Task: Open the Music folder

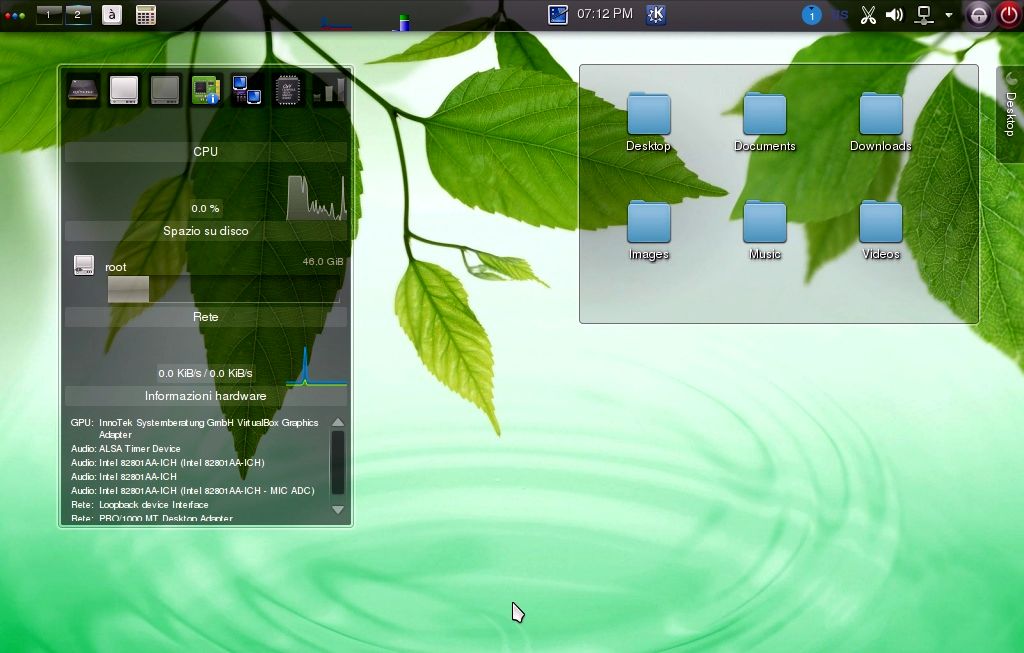Action: (765, 231)
